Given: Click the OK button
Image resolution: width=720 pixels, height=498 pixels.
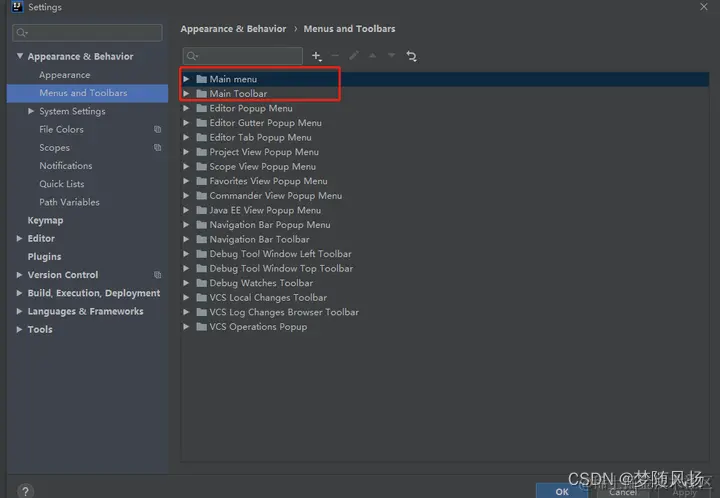Looking at the screenshot, I should coord(562,491).
